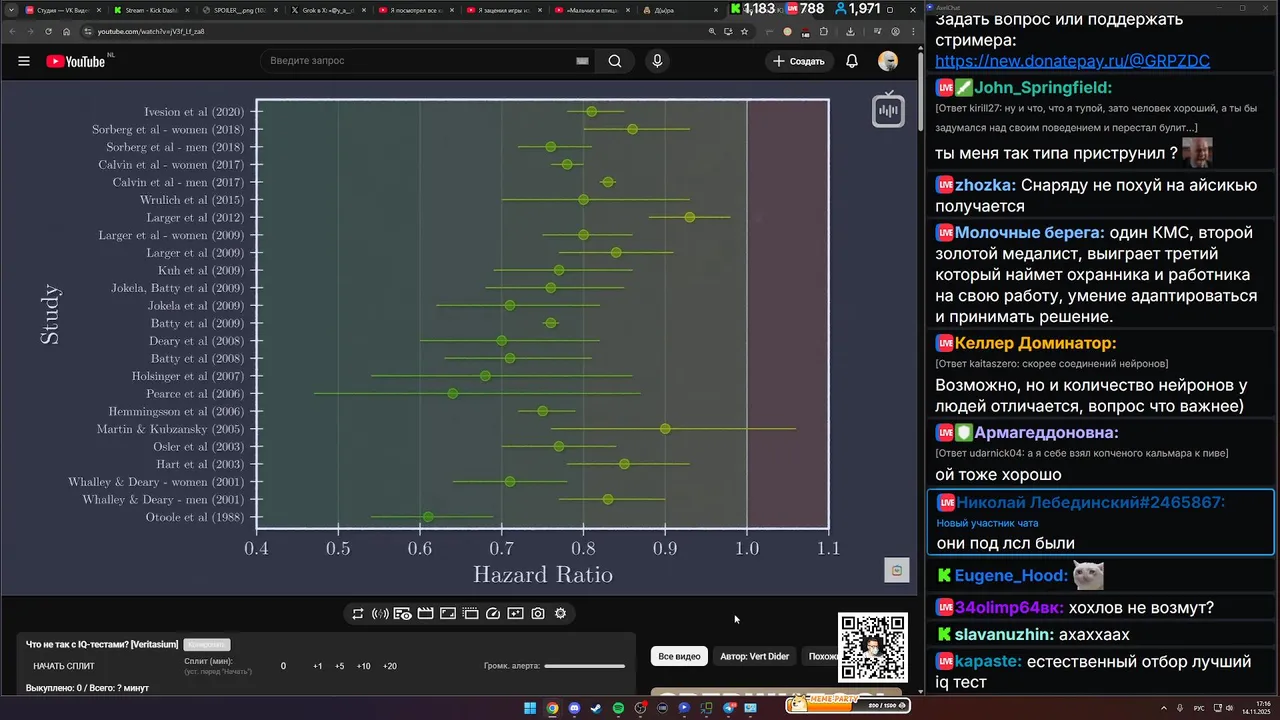Click the speedometer icon in overlay toolbar
The width and height of the screenshot is (1280, 720).
click(x=493, y=614)
